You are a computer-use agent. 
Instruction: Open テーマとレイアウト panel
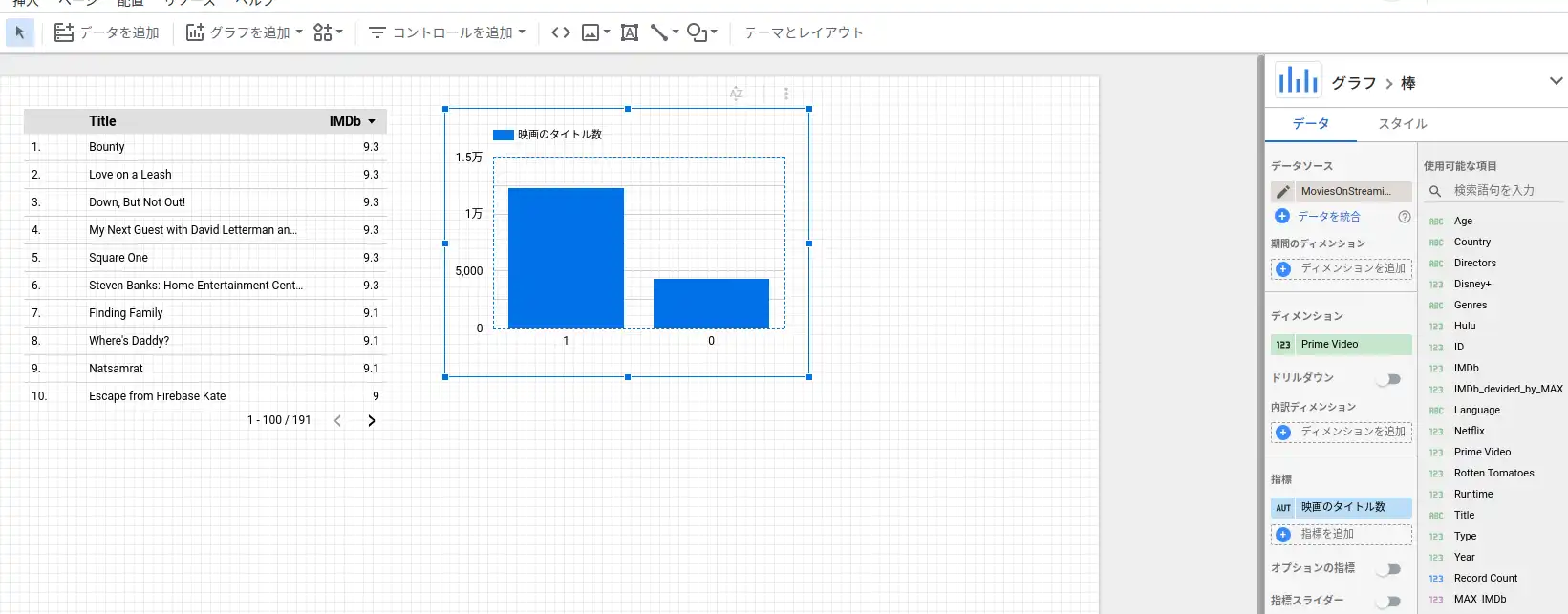point(804,32)
